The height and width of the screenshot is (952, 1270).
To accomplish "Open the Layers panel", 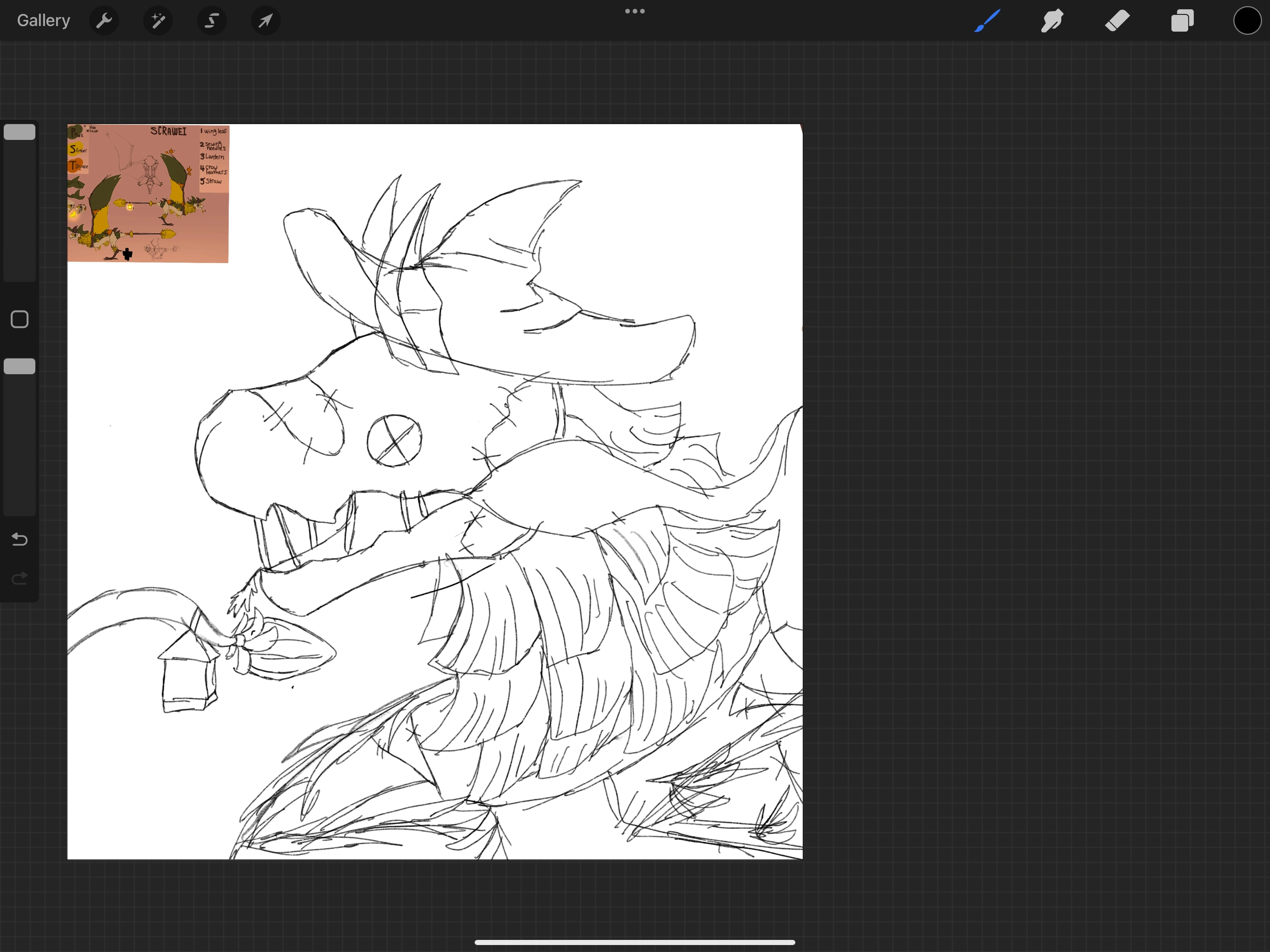I will (x=1182, y=20).
